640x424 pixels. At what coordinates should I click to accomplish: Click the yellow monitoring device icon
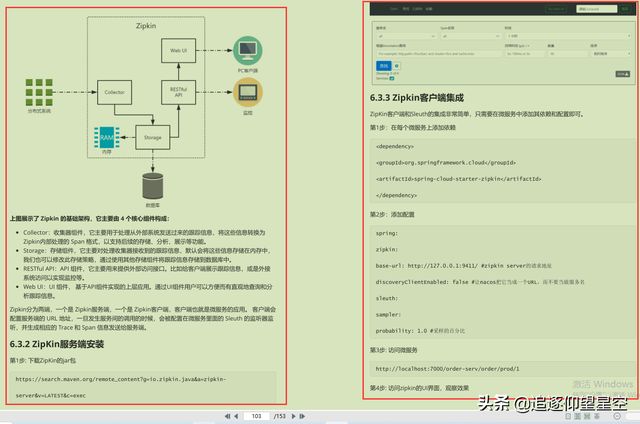pos(248,92)
